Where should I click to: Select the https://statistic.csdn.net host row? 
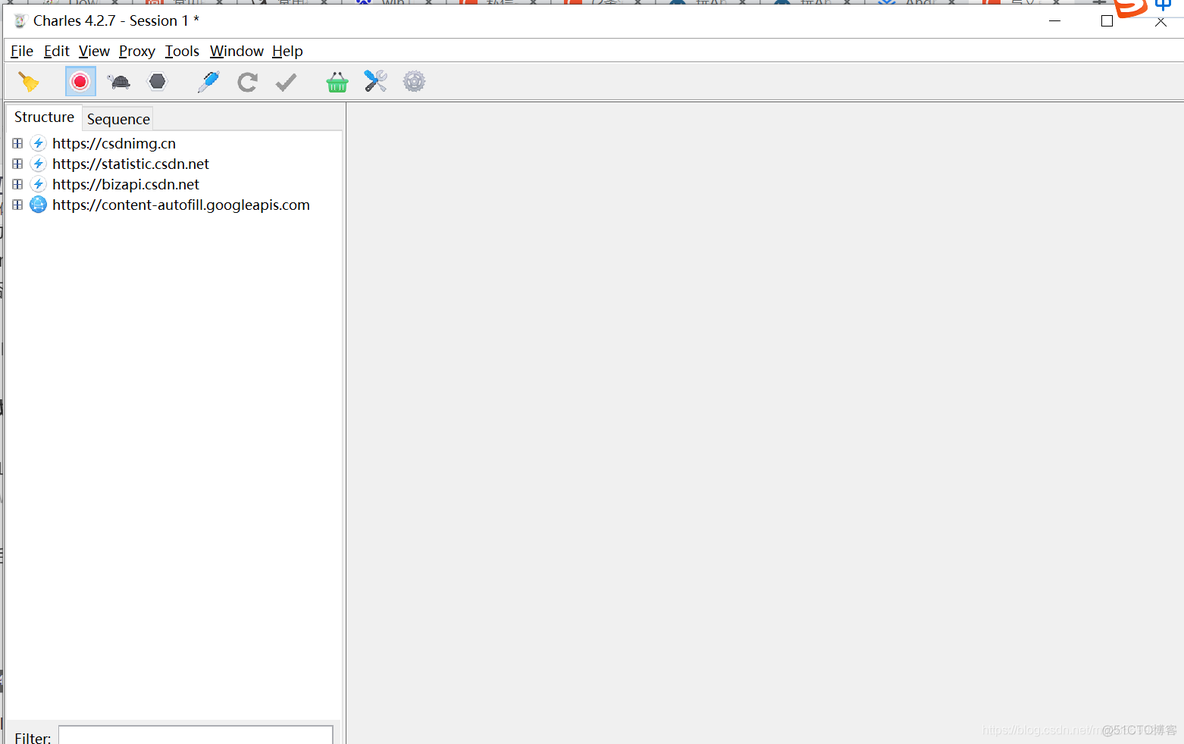tap(131, 163)
